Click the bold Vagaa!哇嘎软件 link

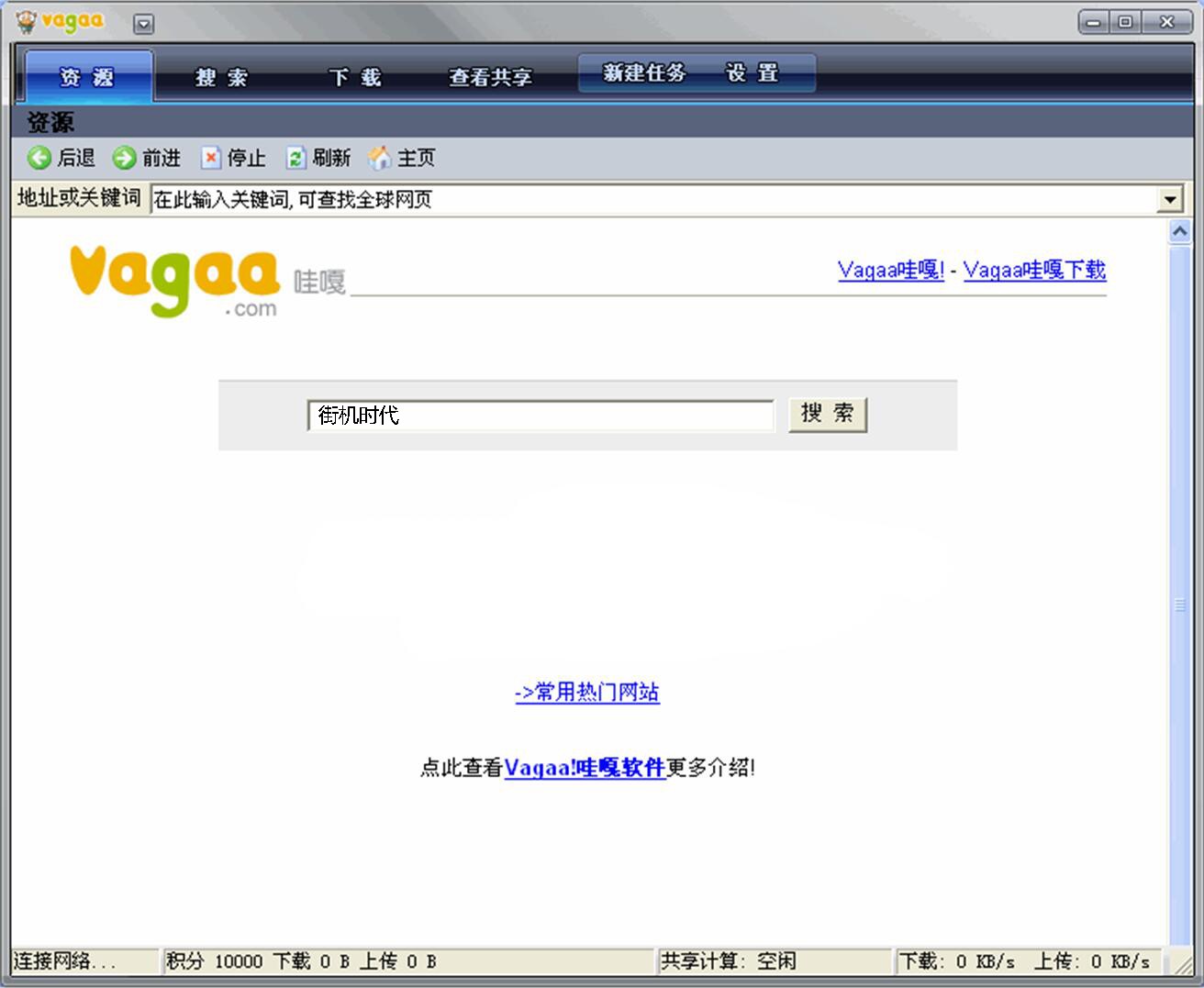tap(585, 767)
